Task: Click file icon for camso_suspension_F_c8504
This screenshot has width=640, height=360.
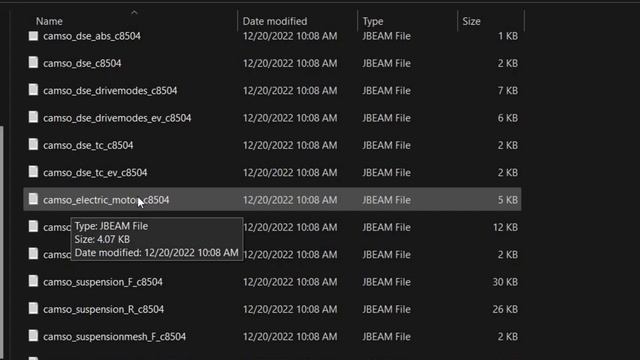Action: [33, 282]
